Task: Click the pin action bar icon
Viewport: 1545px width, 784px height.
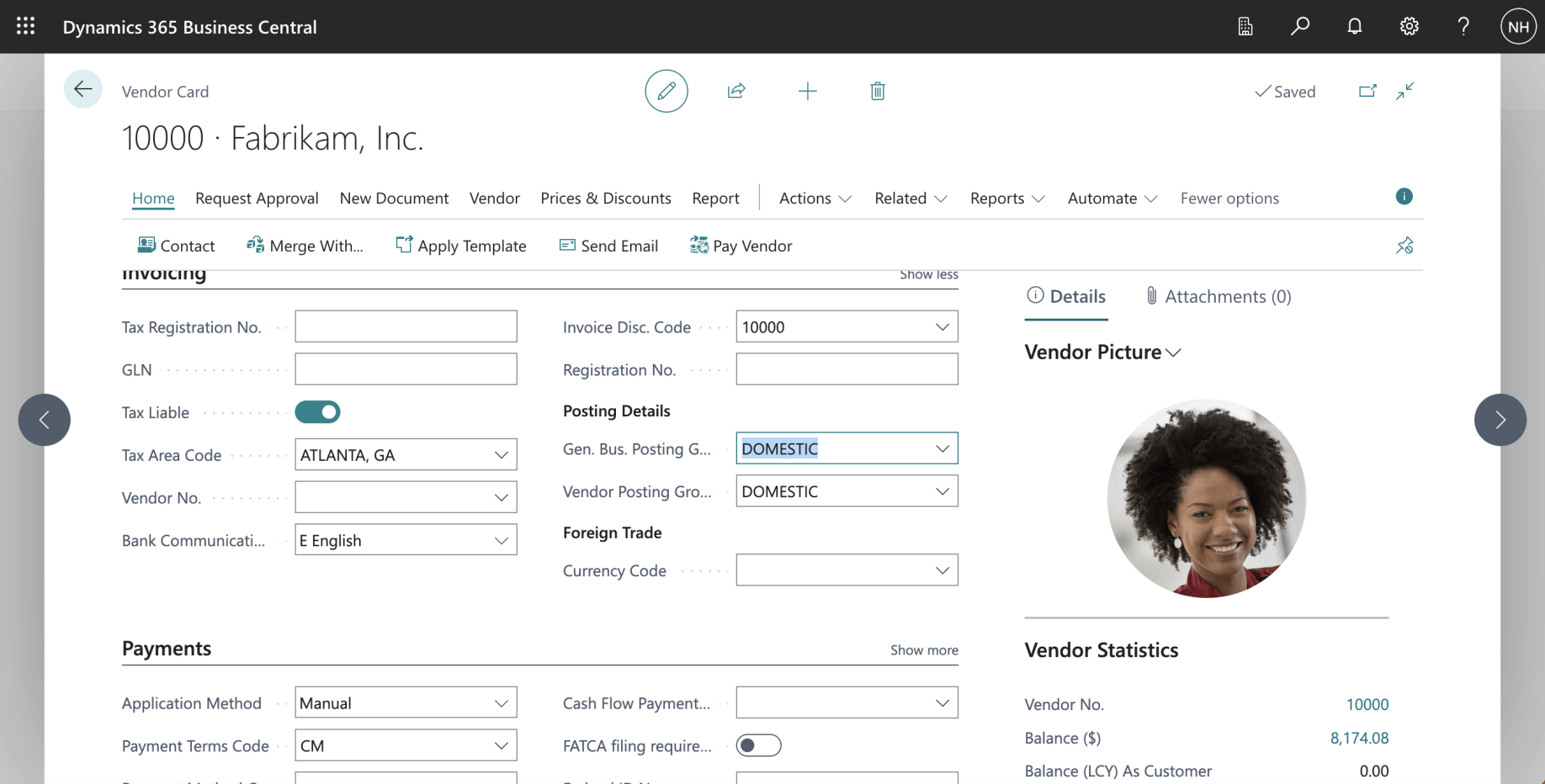Action: point(1404,246)
